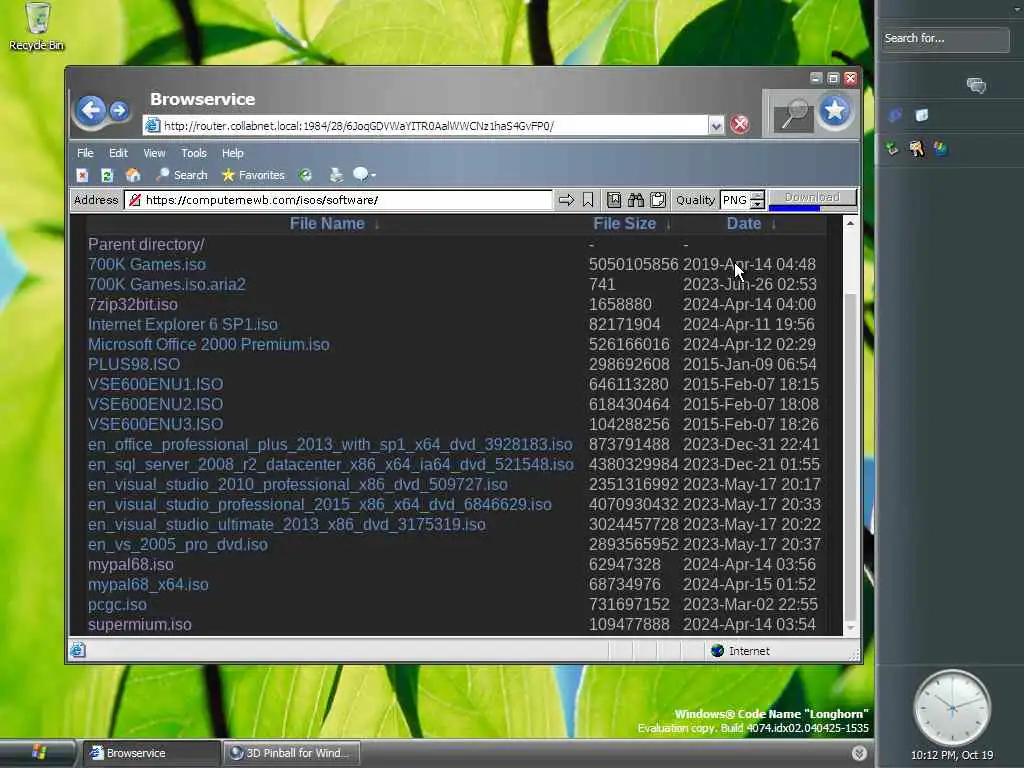Click blue sync icon in sidebar
The height and width of the screenshot is (768, 1024).
tap(895, 116)
